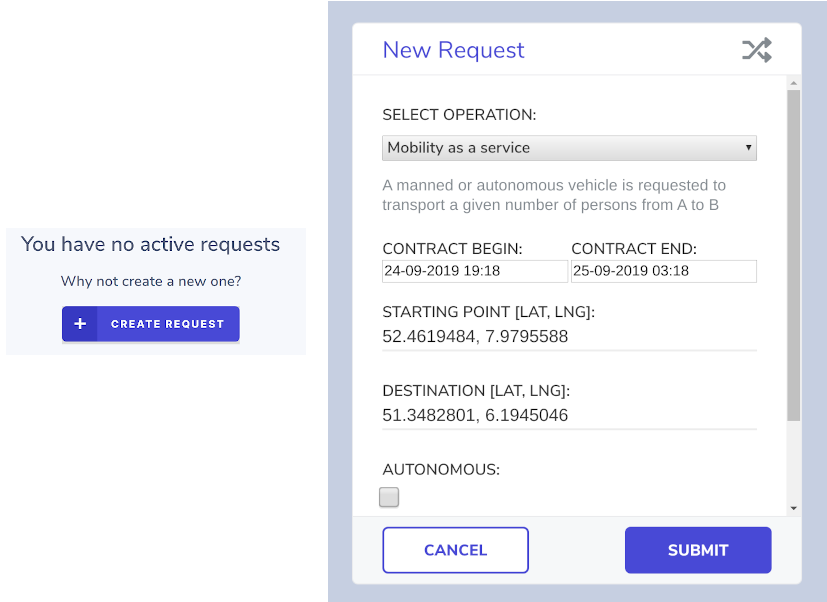827x602 pixels.
Task: Click the scrollbar up arrow in the form
Action: (x=794, y=83)
